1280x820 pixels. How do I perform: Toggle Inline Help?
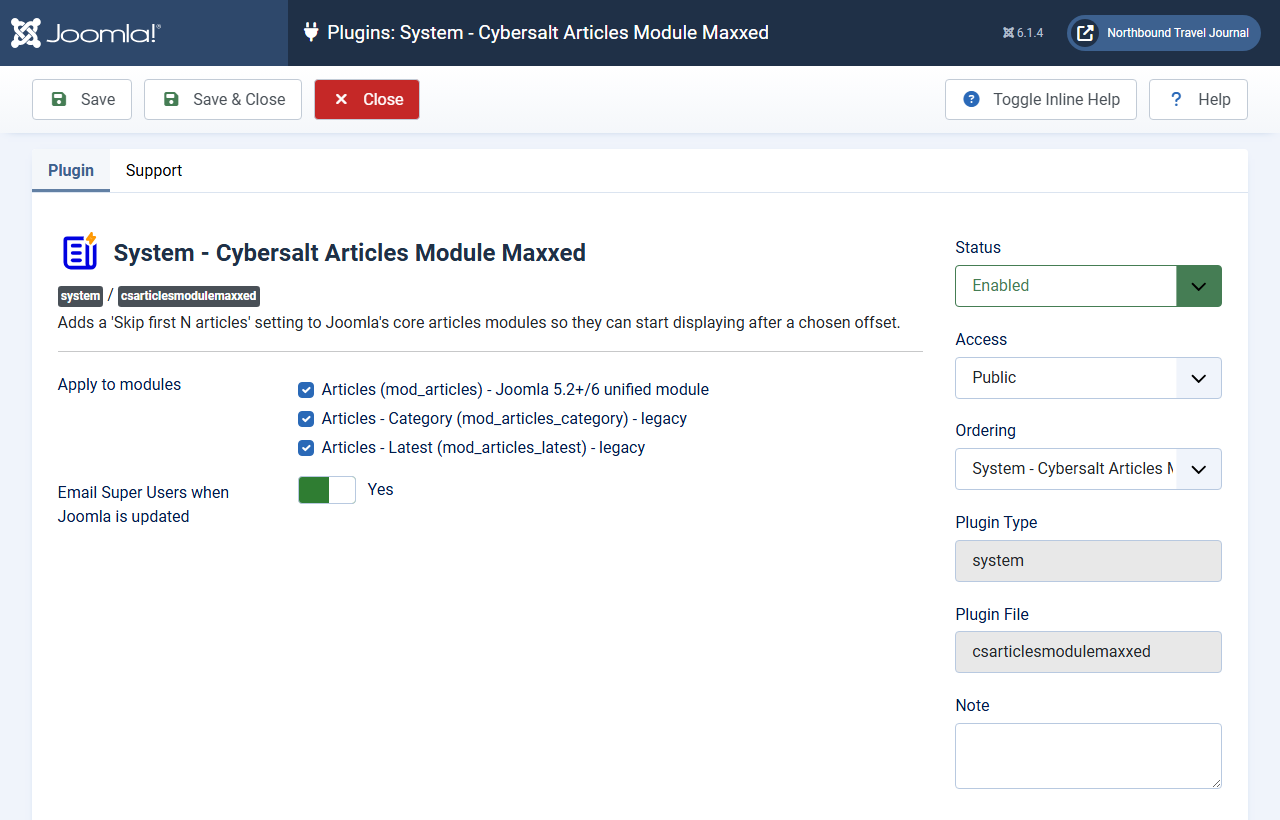point(1041,100)
